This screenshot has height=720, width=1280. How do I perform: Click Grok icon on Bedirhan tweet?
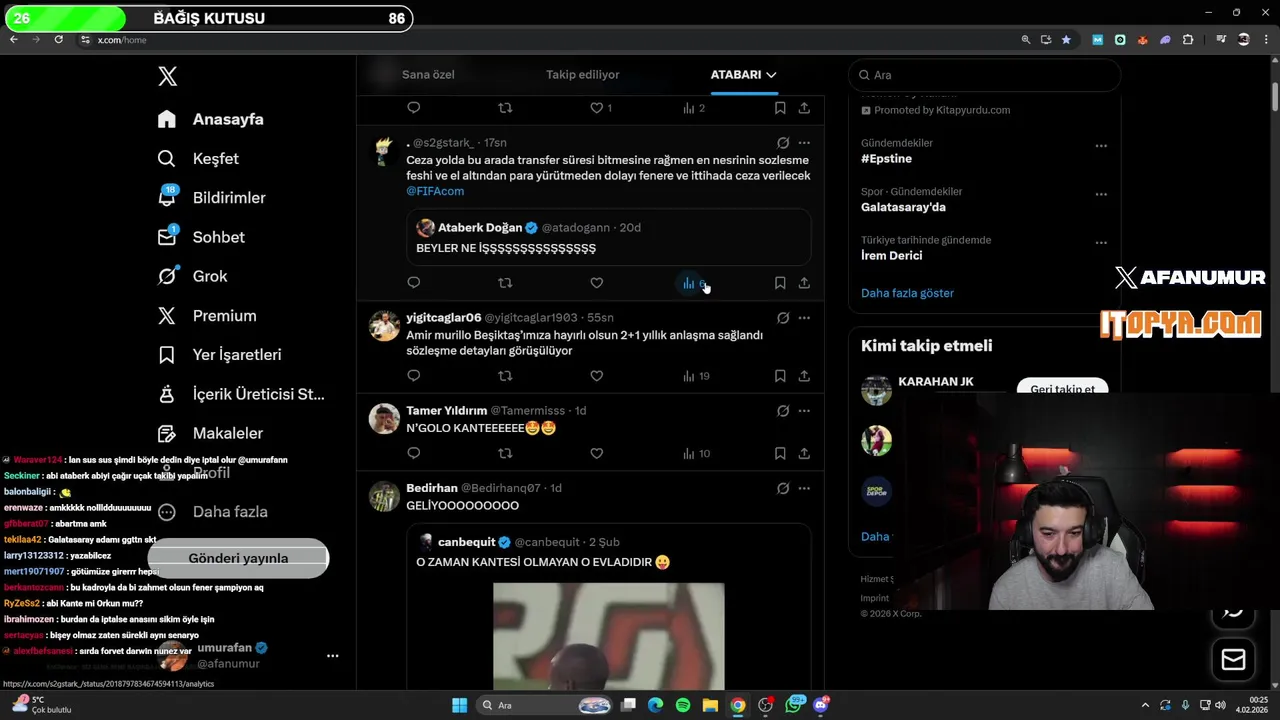[x=783, y=489]
